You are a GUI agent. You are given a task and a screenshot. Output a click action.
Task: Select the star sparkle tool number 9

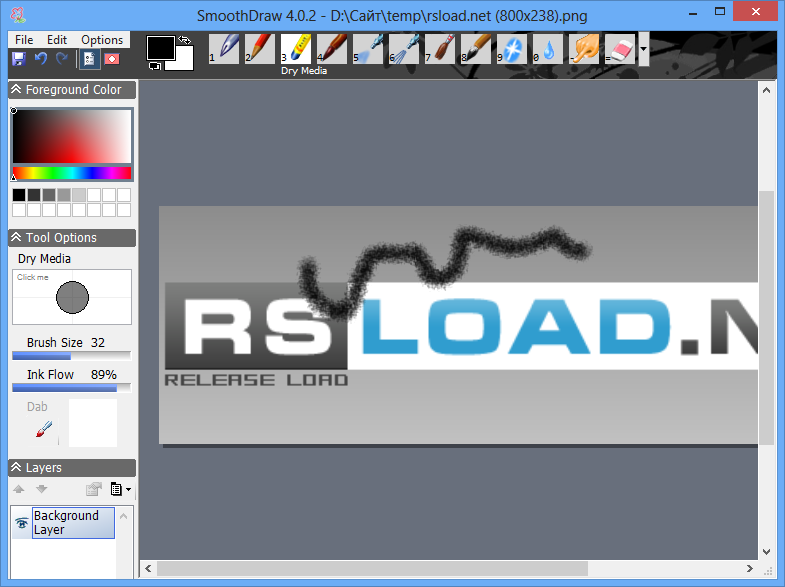point(512,49)
